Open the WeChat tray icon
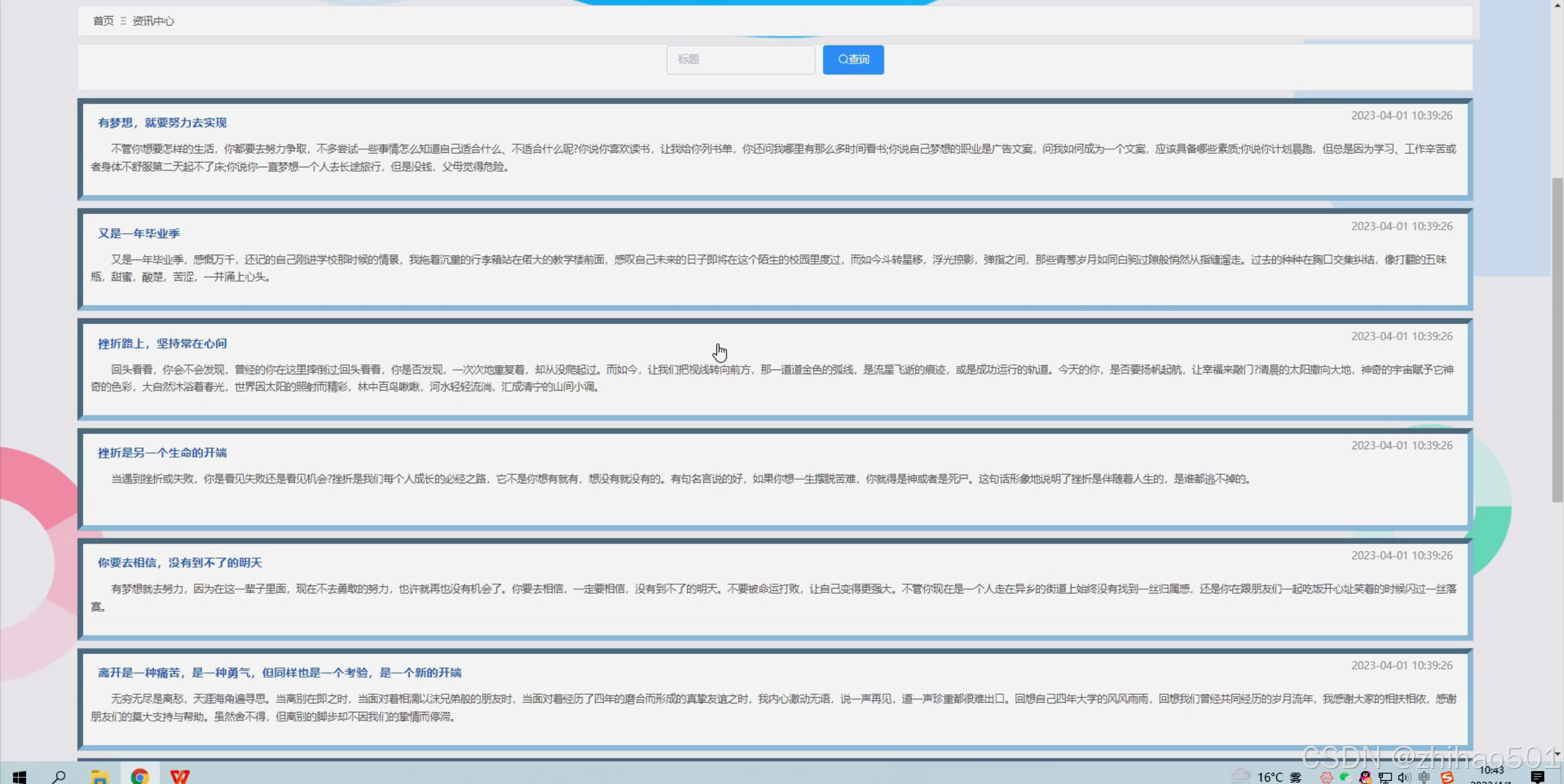 pos(1345,777)
